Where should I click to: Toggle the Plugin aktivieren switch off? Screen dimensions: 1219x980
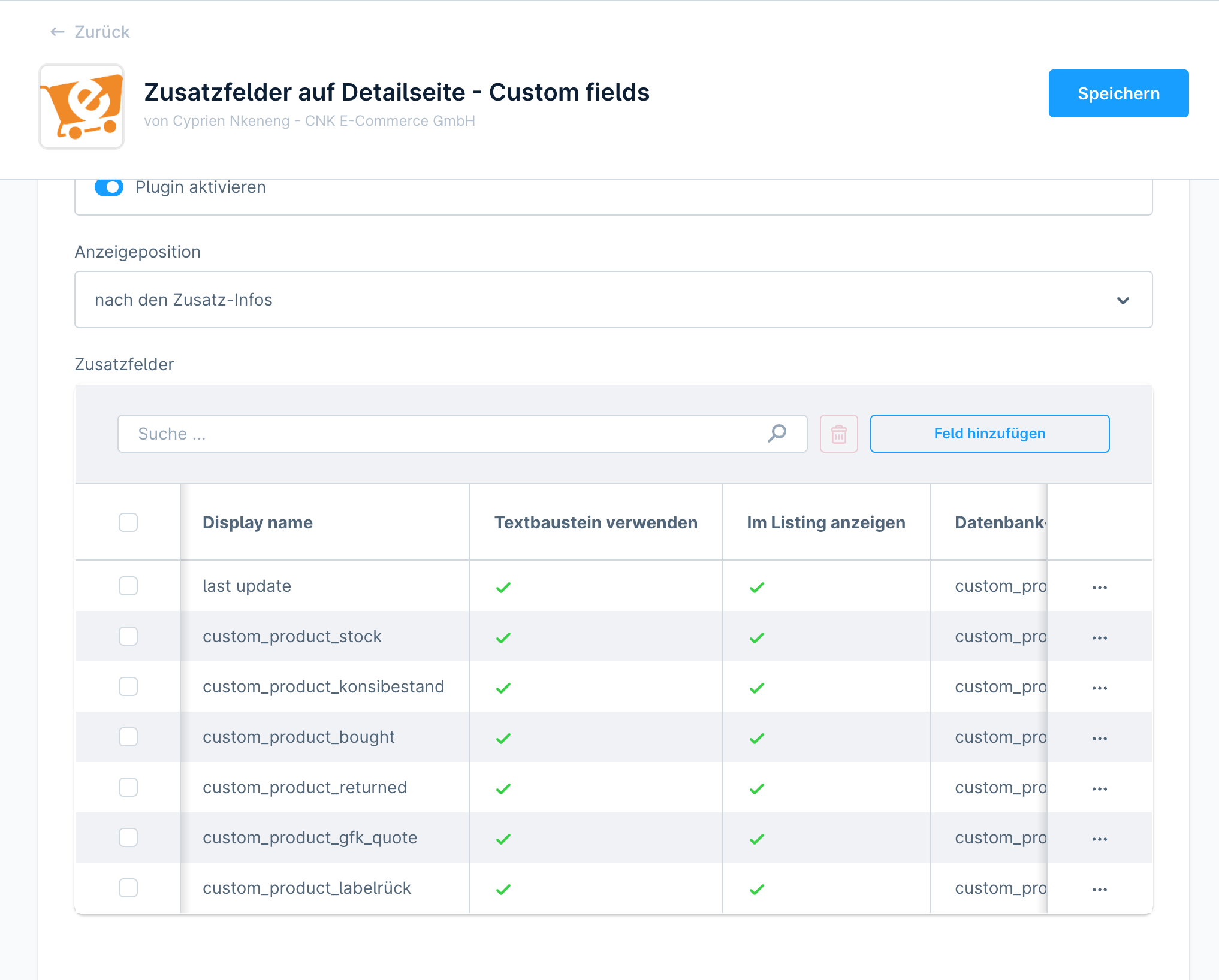[109, 186]
